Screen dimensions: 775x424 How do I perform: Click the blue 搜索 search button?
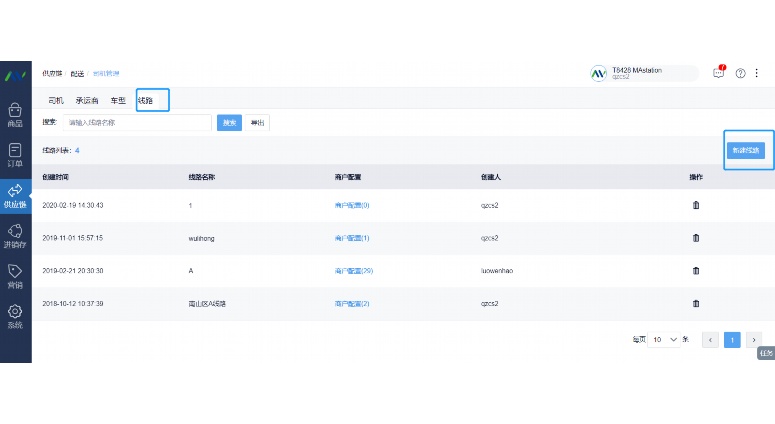tap(229, 123)
